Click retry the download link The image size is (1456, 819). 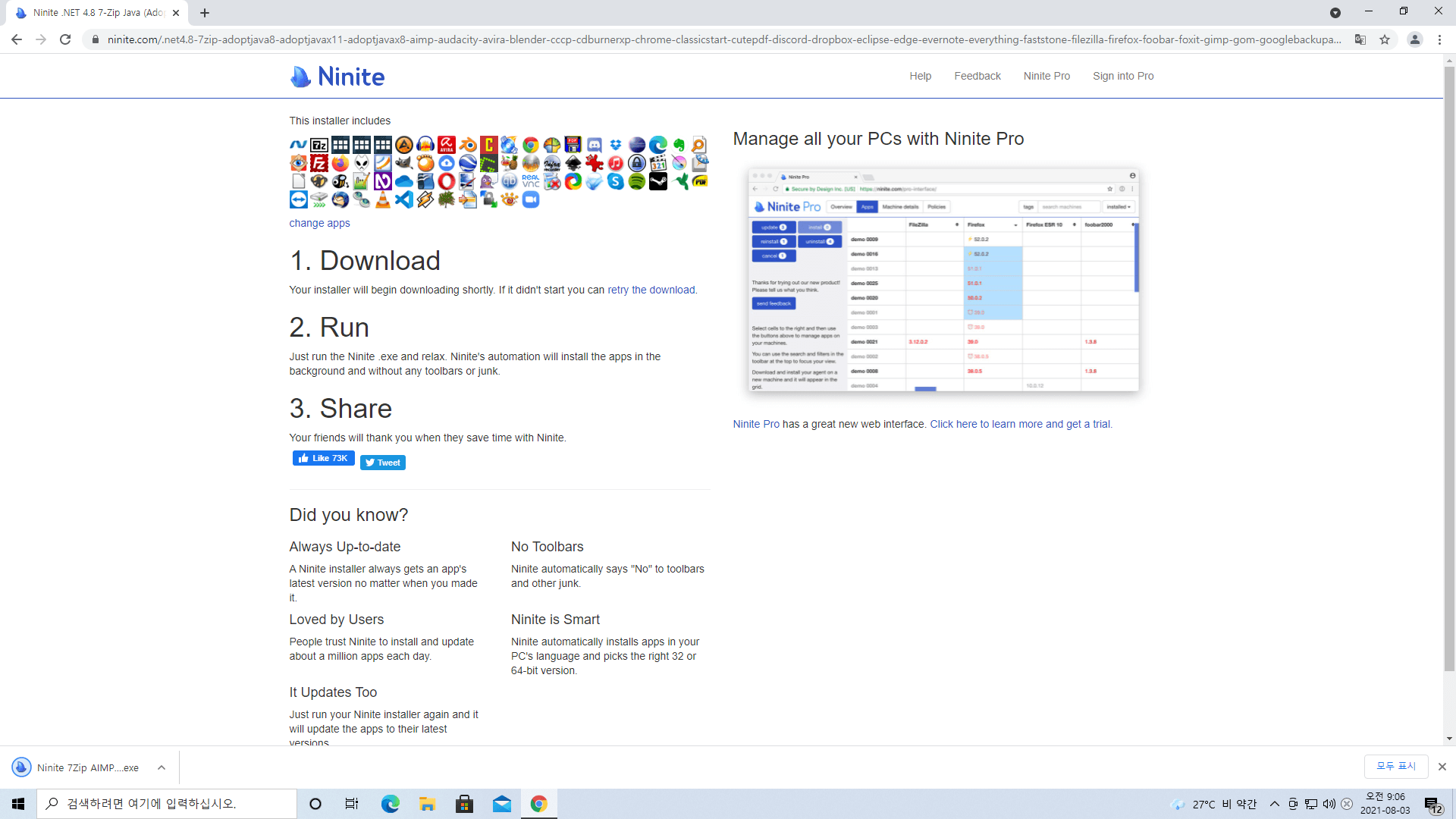pyautogui.click(x=651, y=290)
